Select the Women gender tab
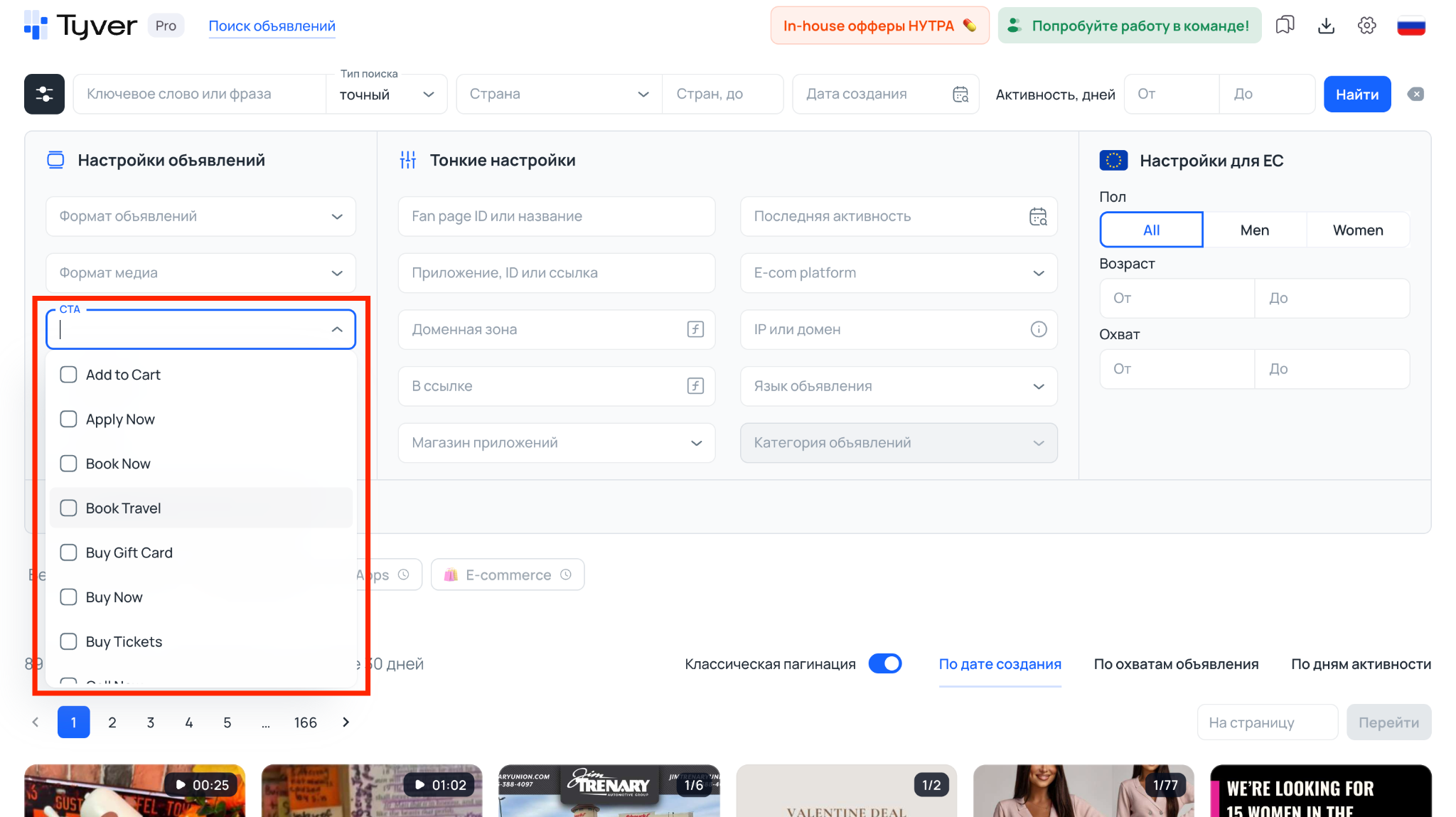The height and width of the screenshot is (817, 1456). point(1357,229)
